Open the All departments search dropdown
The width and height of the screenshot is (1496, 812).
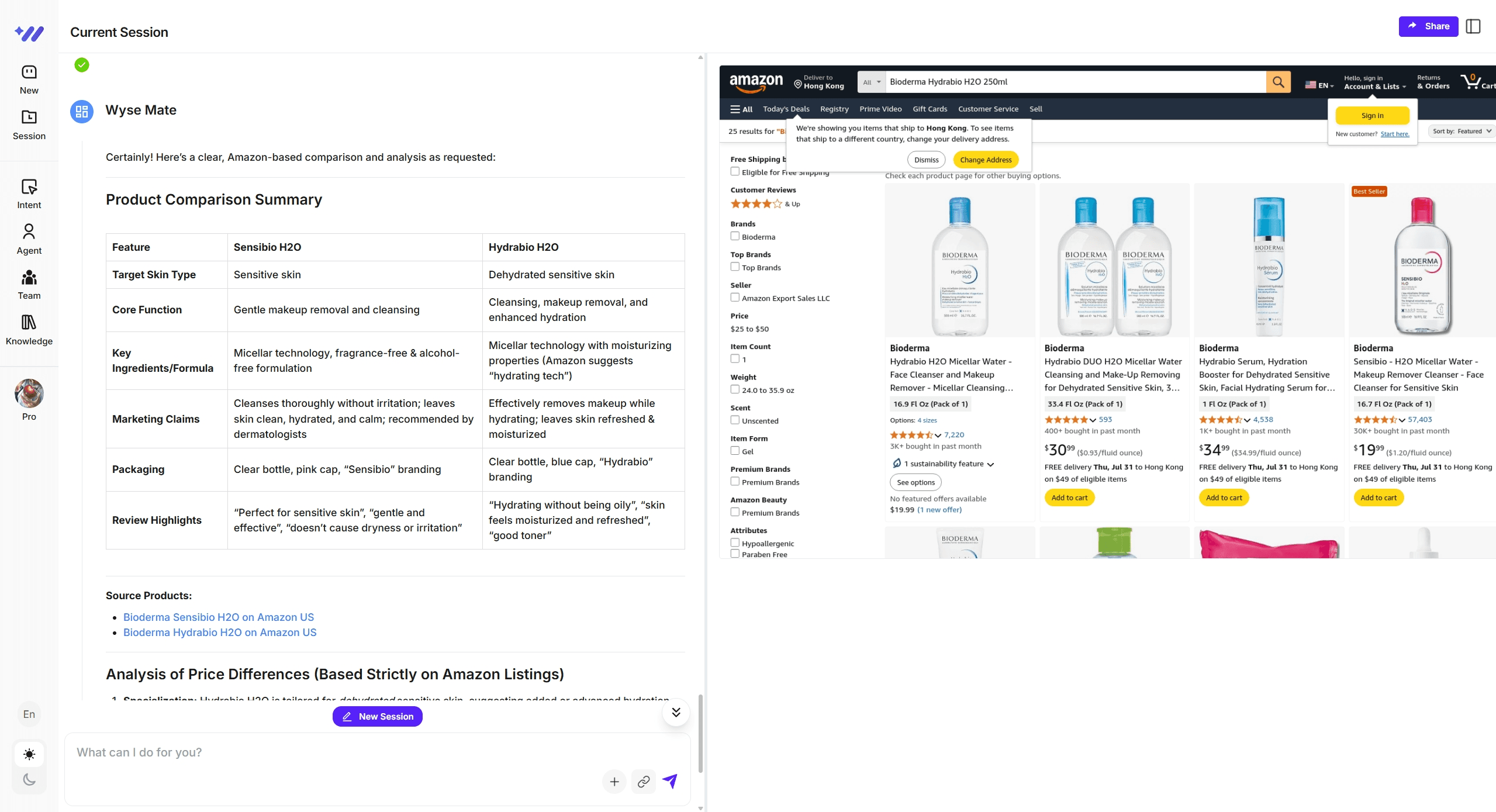[872, 82]
